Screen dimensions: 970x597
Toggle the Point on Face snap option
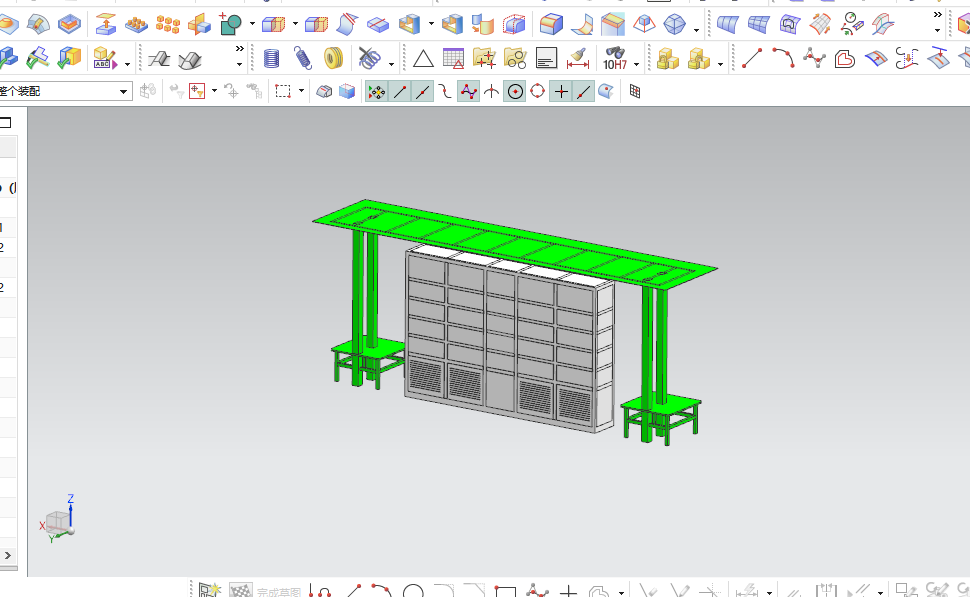(606, 92)
